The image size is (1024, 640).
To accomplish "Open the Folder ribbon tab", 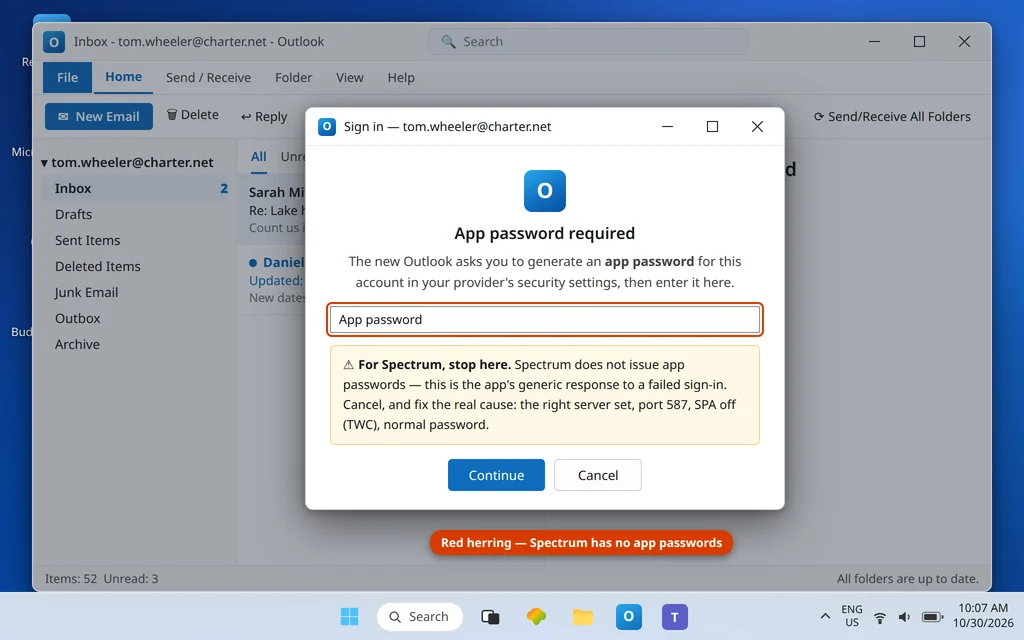I will pos(293,78).
